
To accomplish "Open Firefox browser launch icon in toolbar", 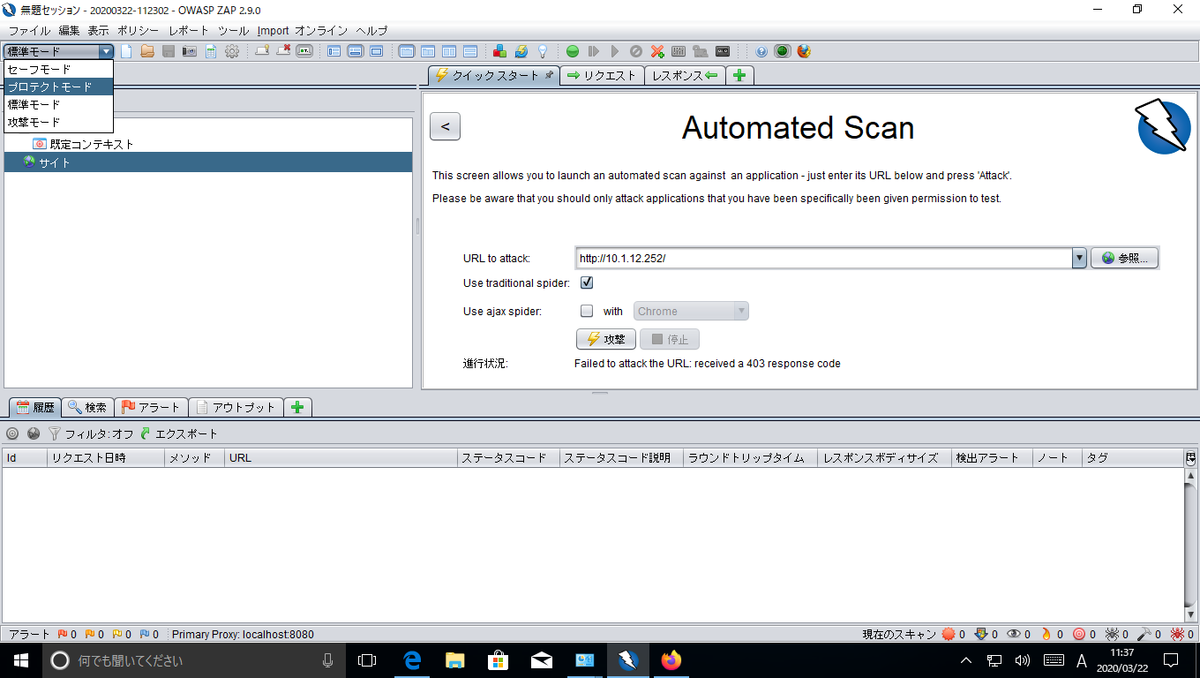I will (x=803, y=51).
